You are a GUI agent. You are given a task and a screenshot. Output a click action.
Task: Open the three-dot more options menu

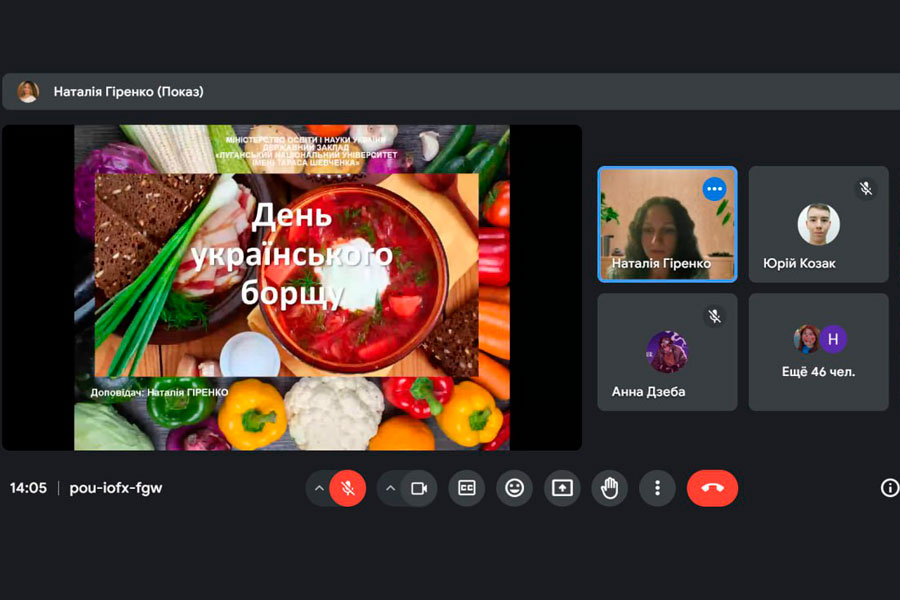click(x=657, y=488)
